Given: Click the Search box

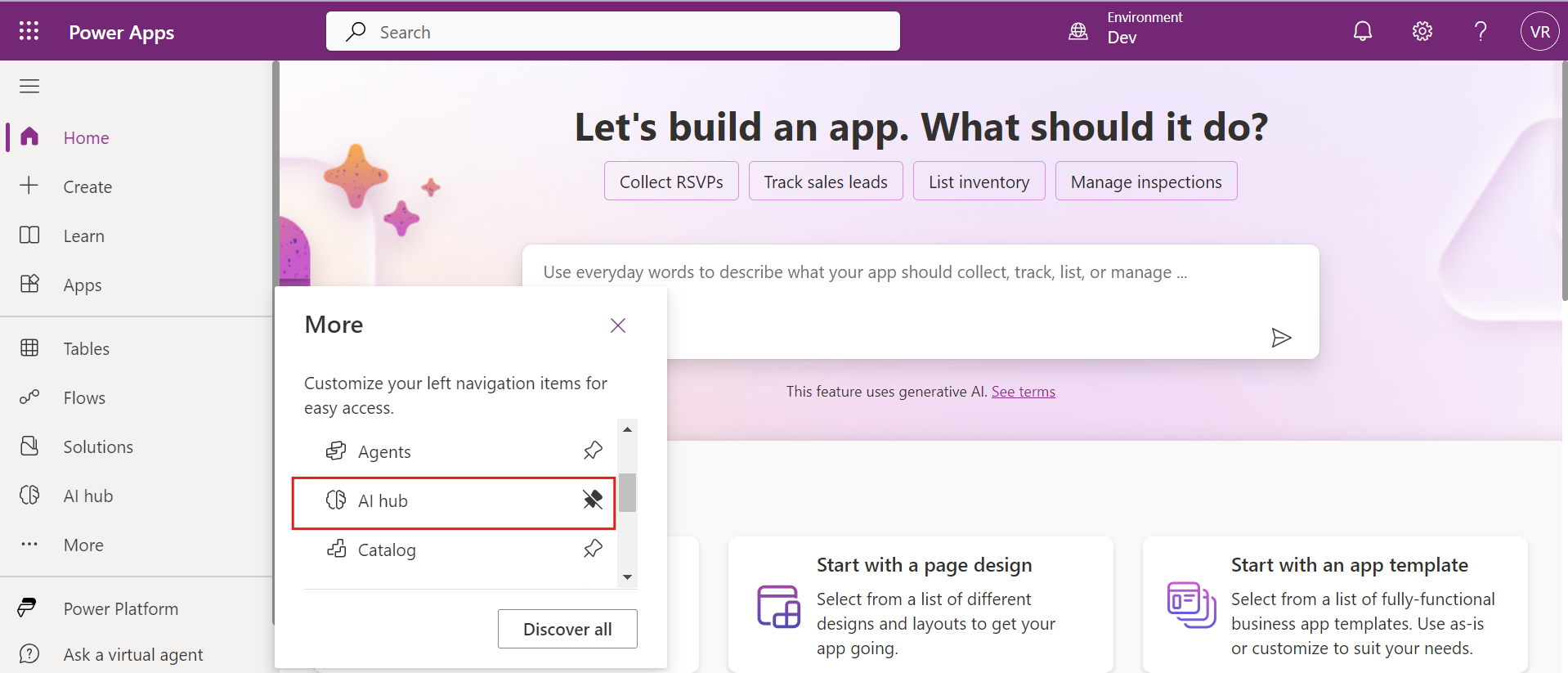Looking at the screenshot, I should 613,32.
